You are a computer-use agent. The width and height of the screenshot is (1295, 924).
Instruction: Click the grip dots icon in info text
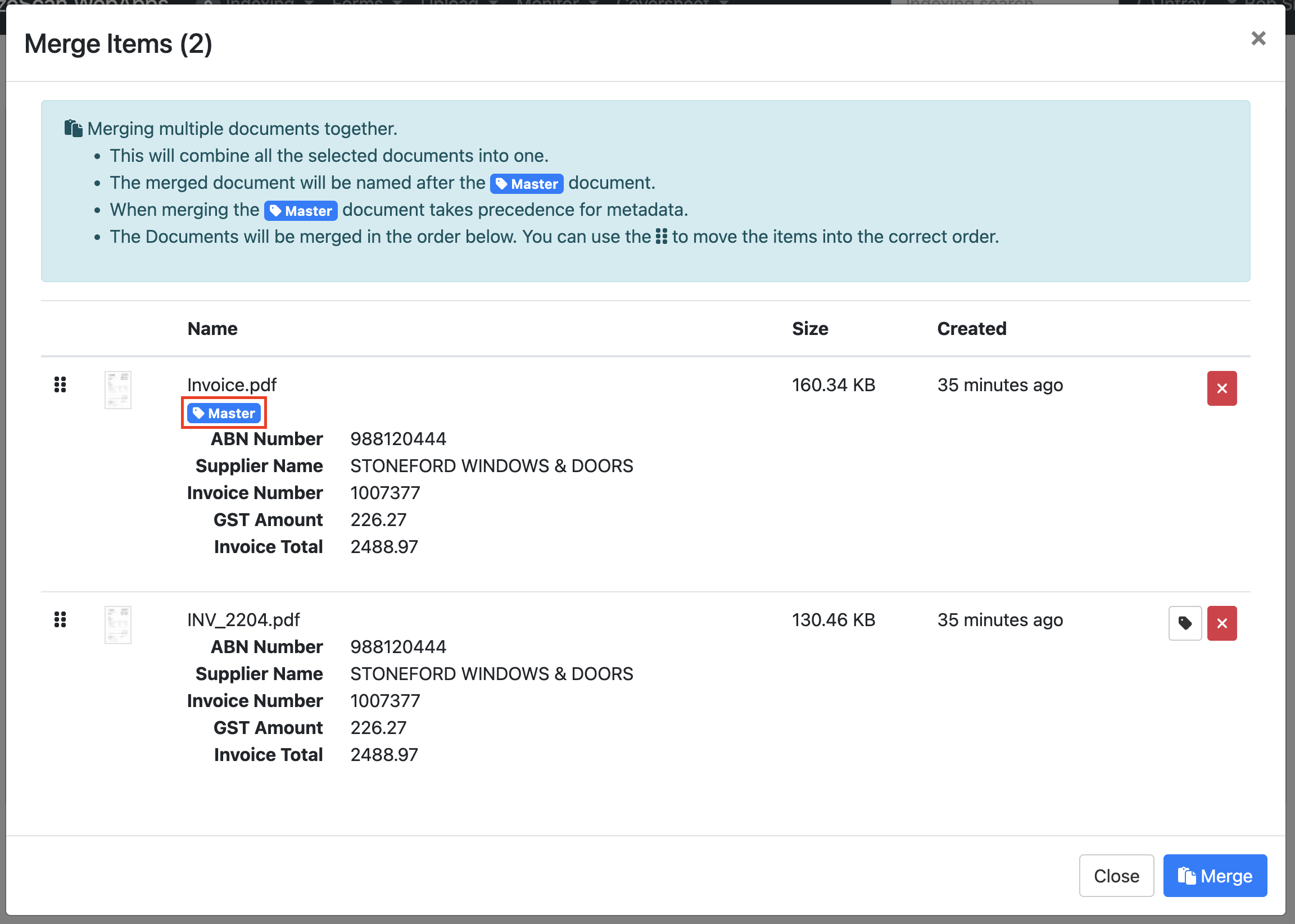click(661, 237)
